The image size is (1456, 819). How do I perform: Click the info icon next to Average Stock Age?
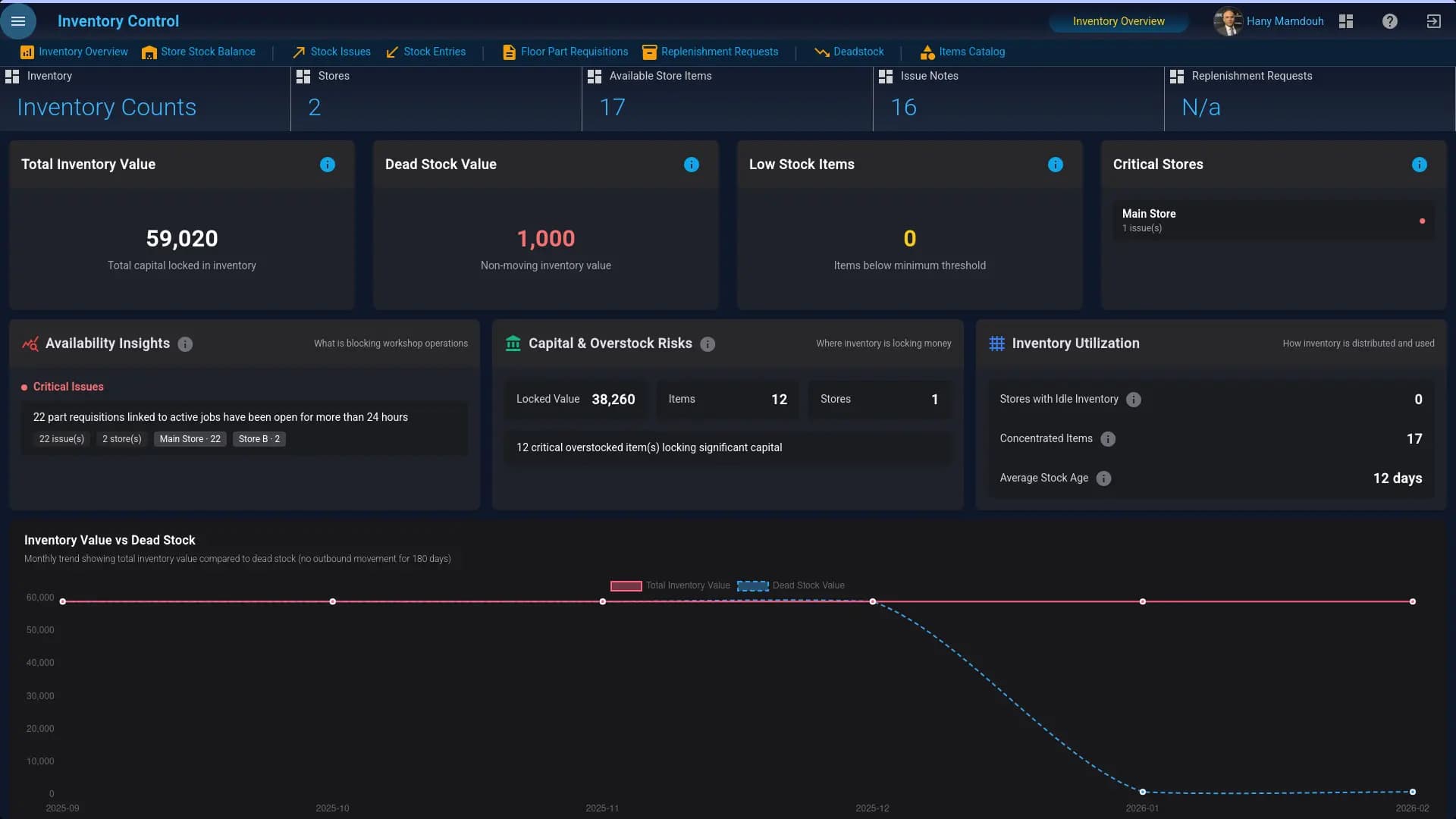point(1103,479)
